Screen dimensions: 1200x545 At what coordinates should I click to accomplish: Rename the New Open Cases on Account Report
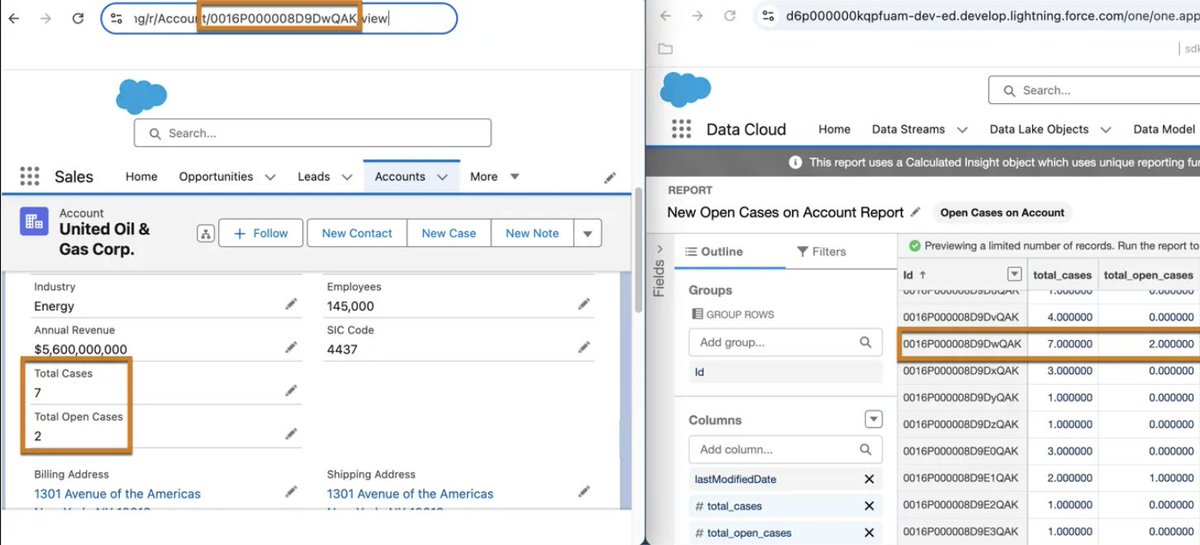click(915, 212)
